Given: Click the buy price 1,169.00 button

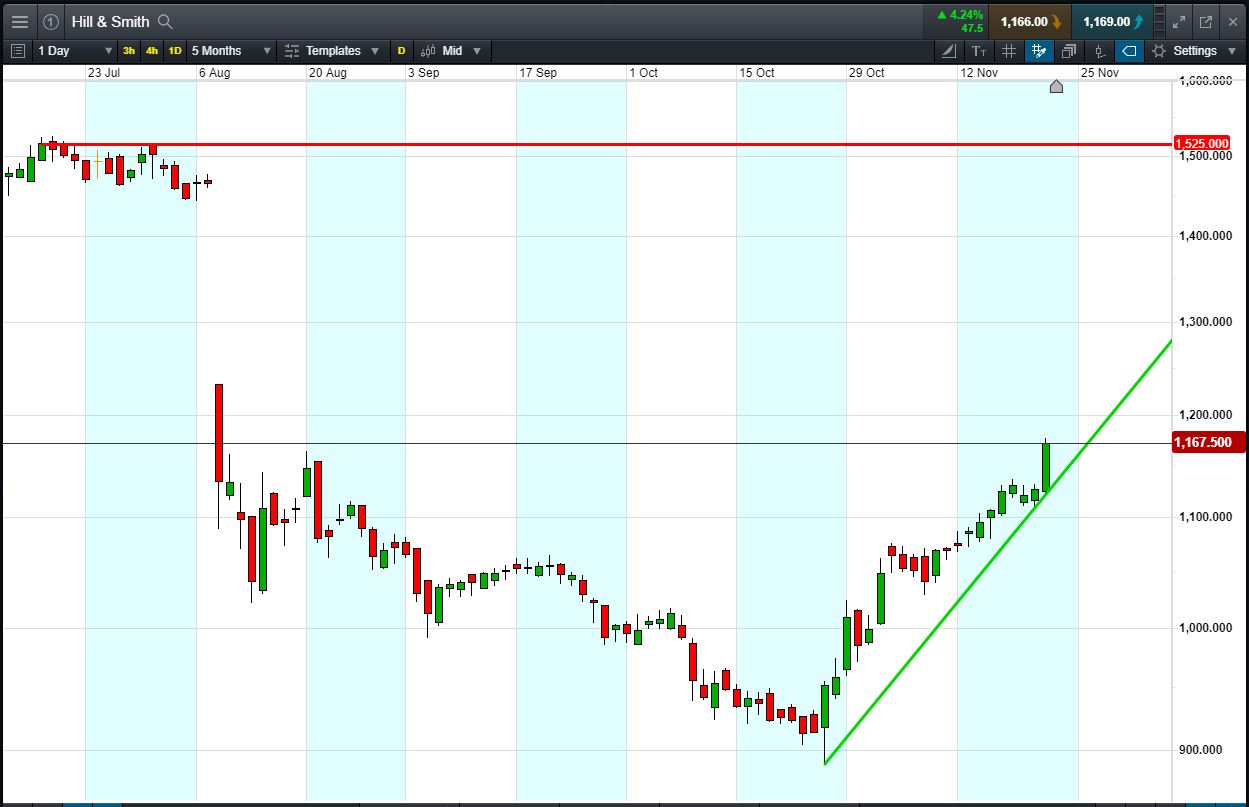Looking at the screenshot, I should click(1111, 21).
